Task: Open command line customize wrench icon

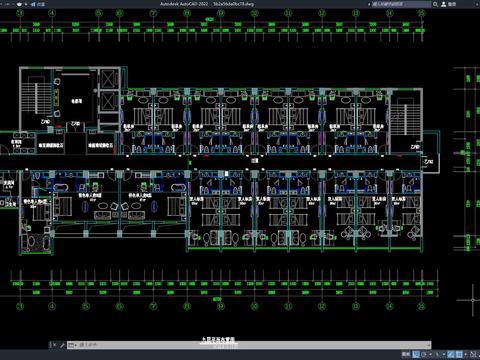Action: (x=62, y=345)
